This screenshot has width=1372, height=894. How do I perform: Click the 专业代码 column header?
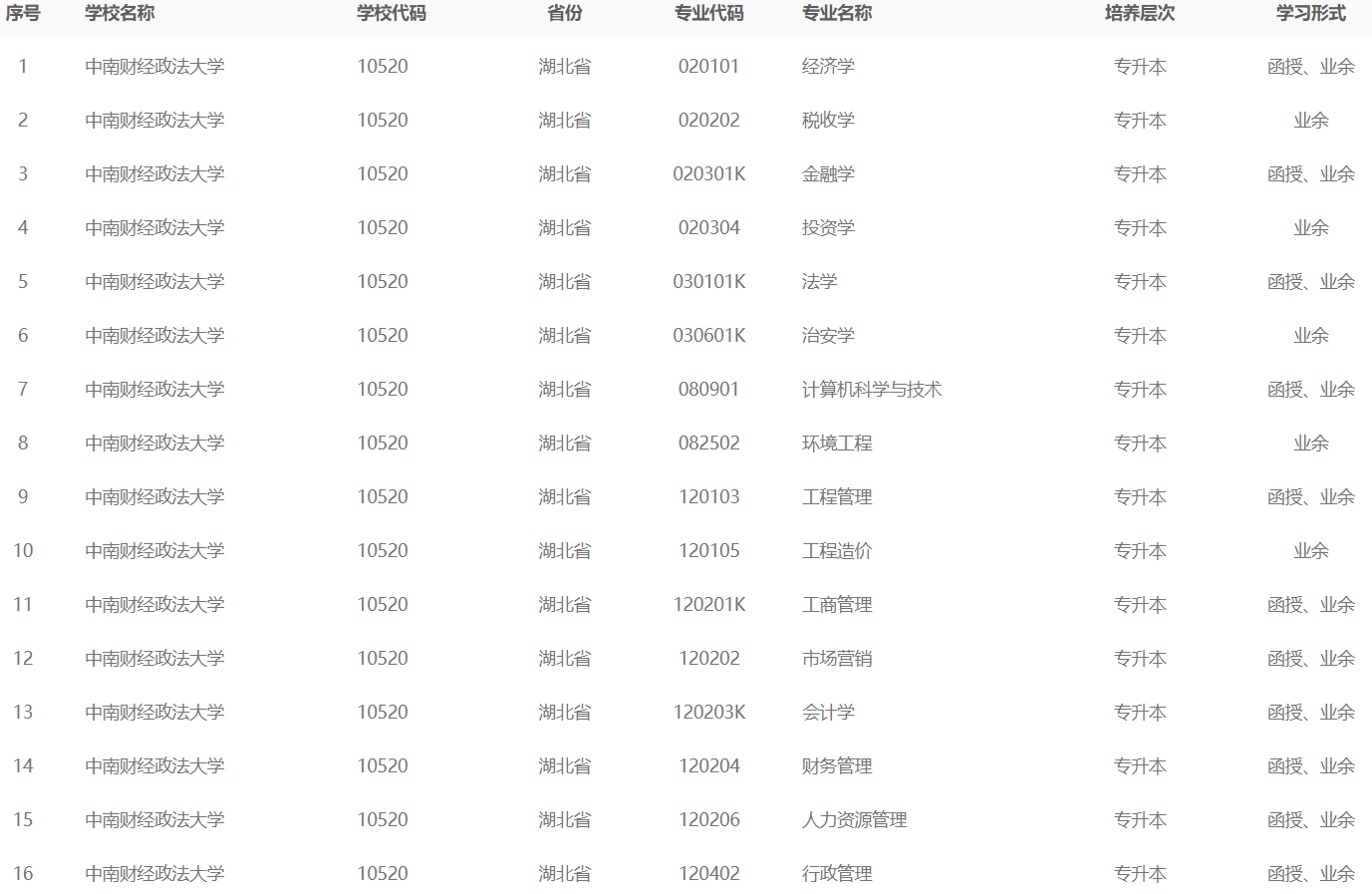(709, 13)
